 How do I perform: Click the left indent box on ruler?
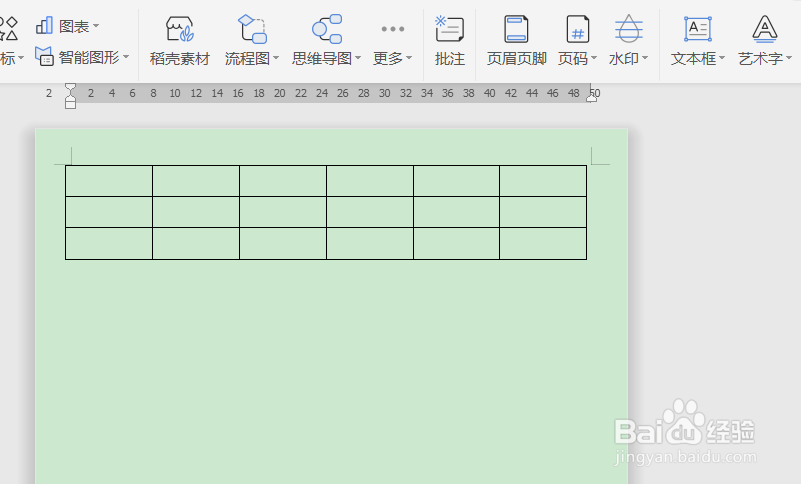point(70,105)
